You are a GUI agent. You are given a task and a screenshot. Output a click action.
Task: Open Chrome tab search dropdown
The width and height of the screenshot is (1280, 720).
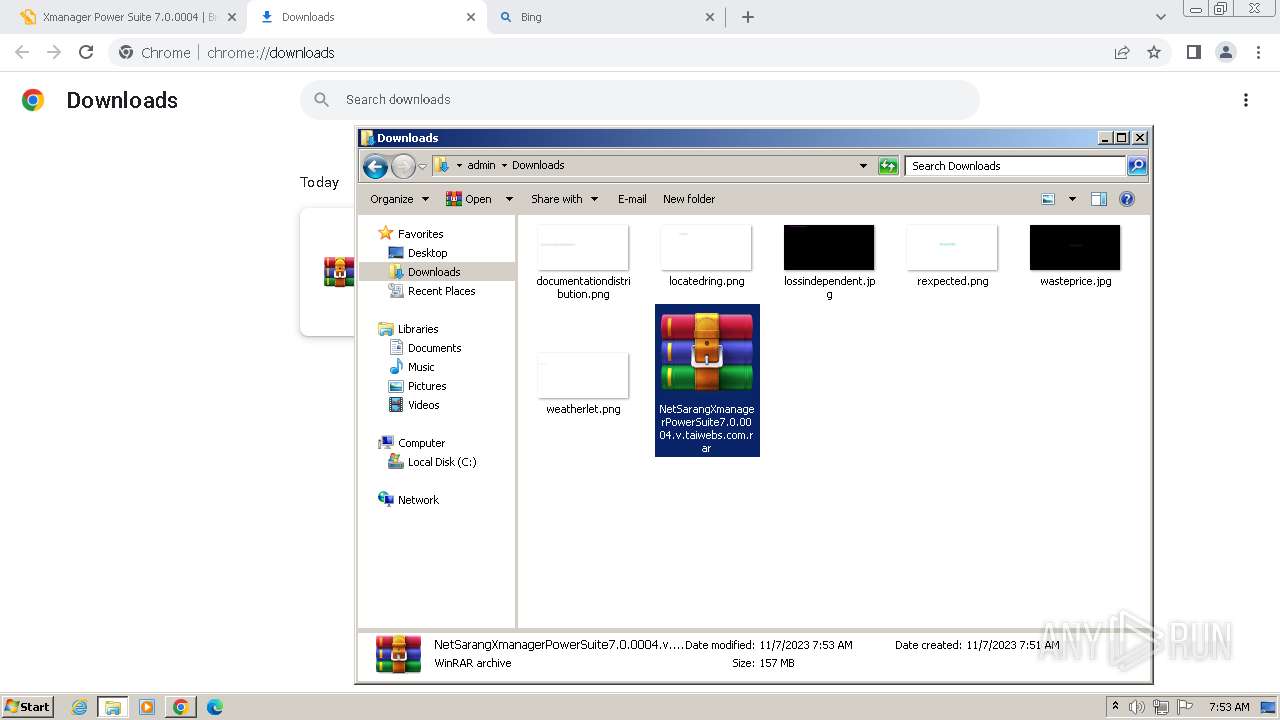tap(1160, 17)
